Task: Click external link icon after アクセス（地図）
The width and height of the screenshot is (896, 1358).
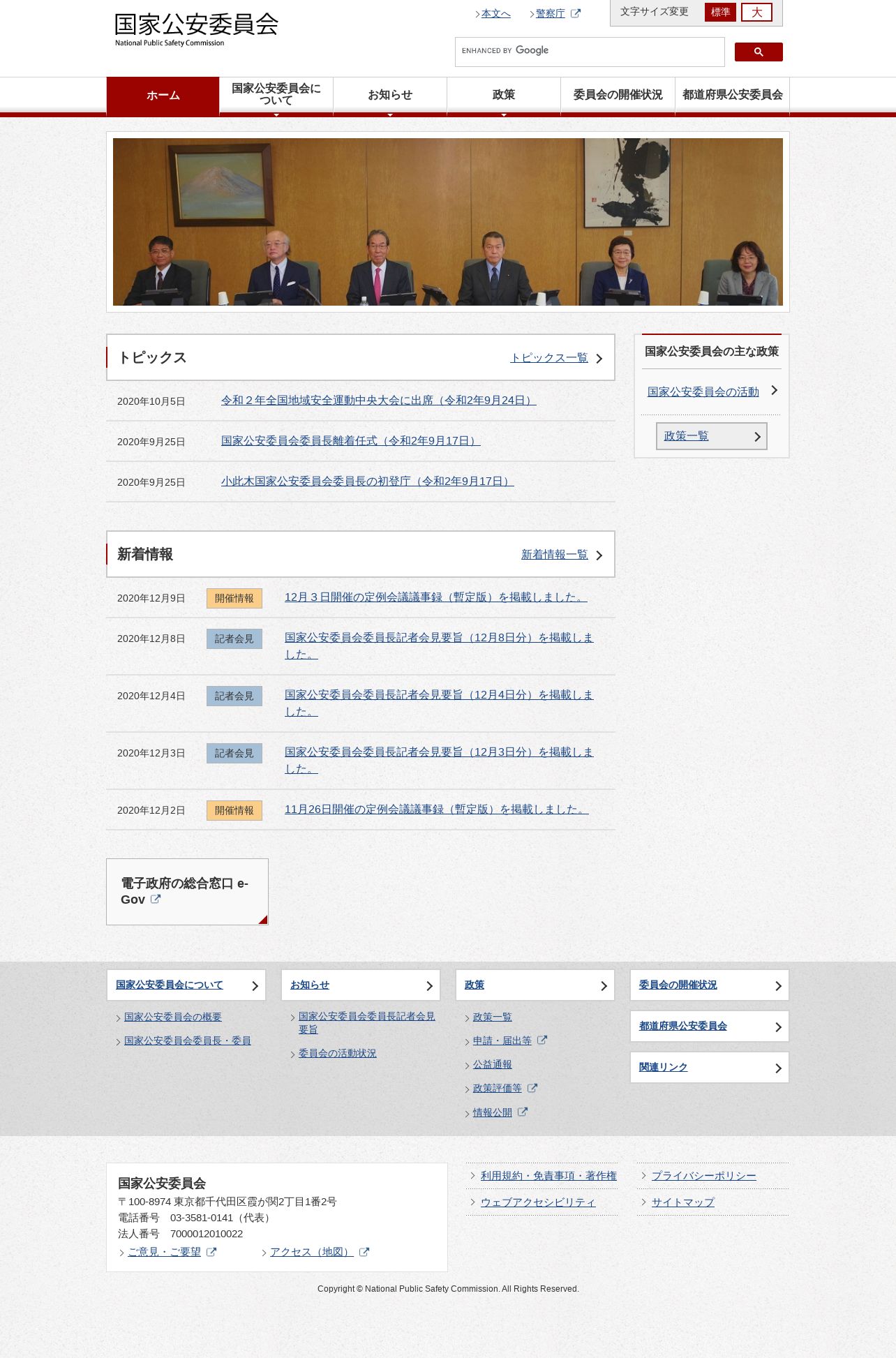Action: (364, 1253)
